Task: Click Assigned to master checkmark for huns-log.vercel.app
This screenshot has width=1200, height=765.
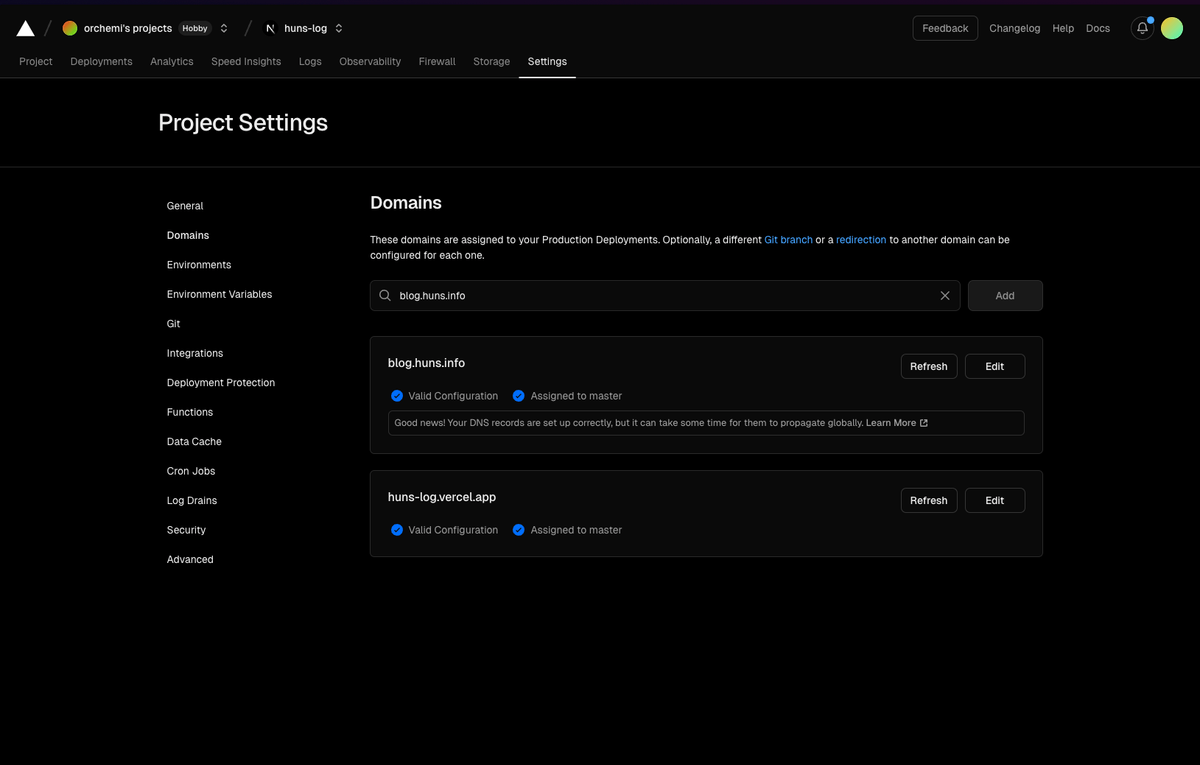Action: 518,530
